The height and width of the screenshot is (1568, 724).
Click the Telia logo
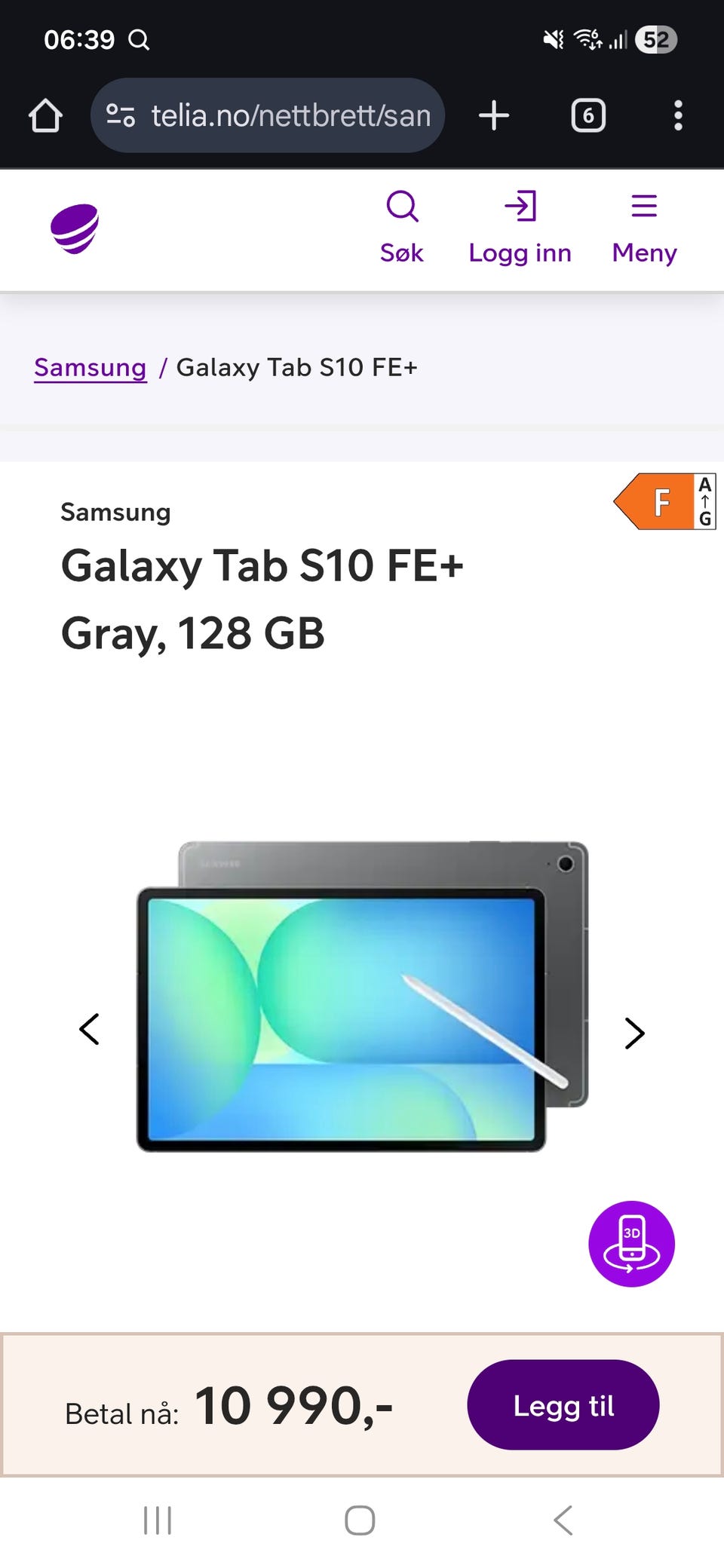(x=75, y=229)
